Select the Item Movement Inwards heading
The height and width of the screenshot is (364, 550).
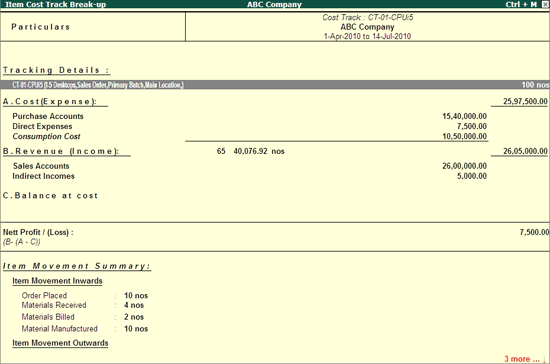point(57,281)
